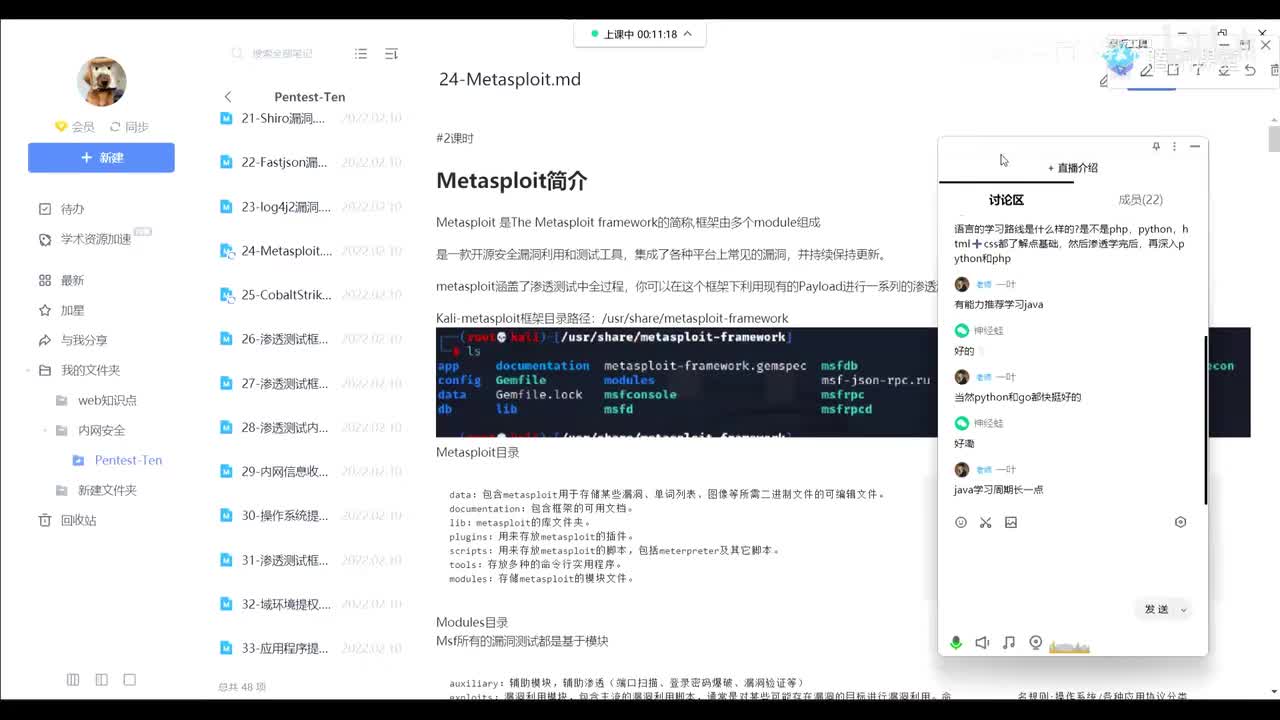Click the scissors screenshot icon
1280x720 pixels.
(x=986, y=522)
